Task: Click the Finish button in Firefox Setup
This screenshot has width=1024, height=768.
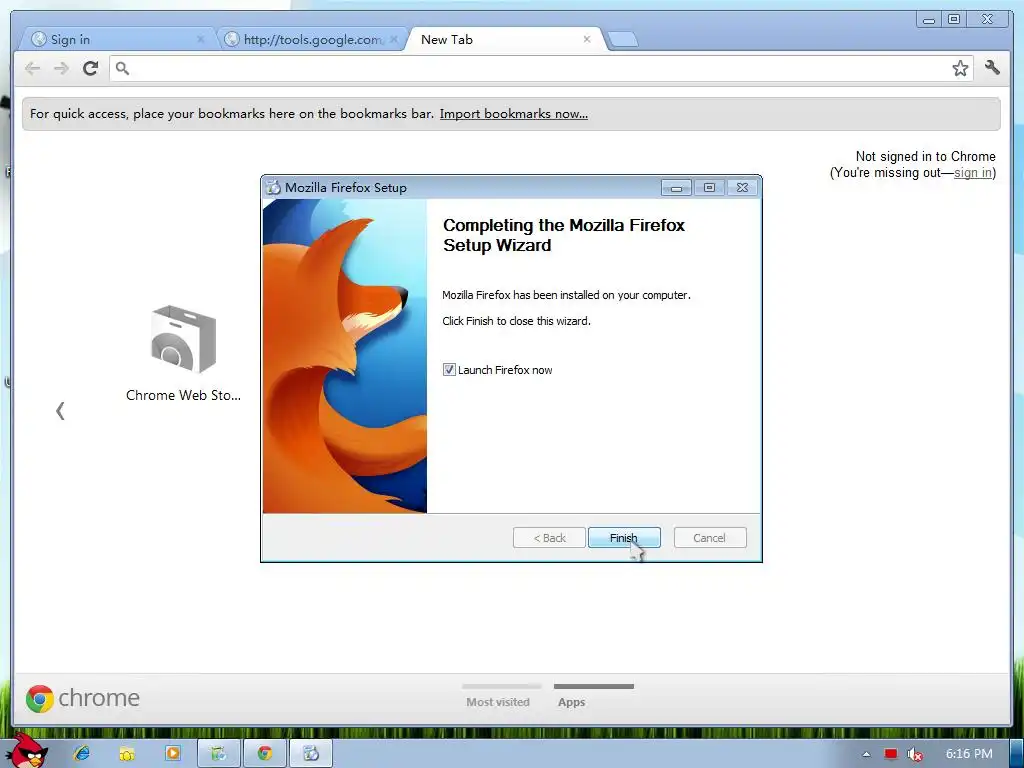Action: [x=624, y=537]
